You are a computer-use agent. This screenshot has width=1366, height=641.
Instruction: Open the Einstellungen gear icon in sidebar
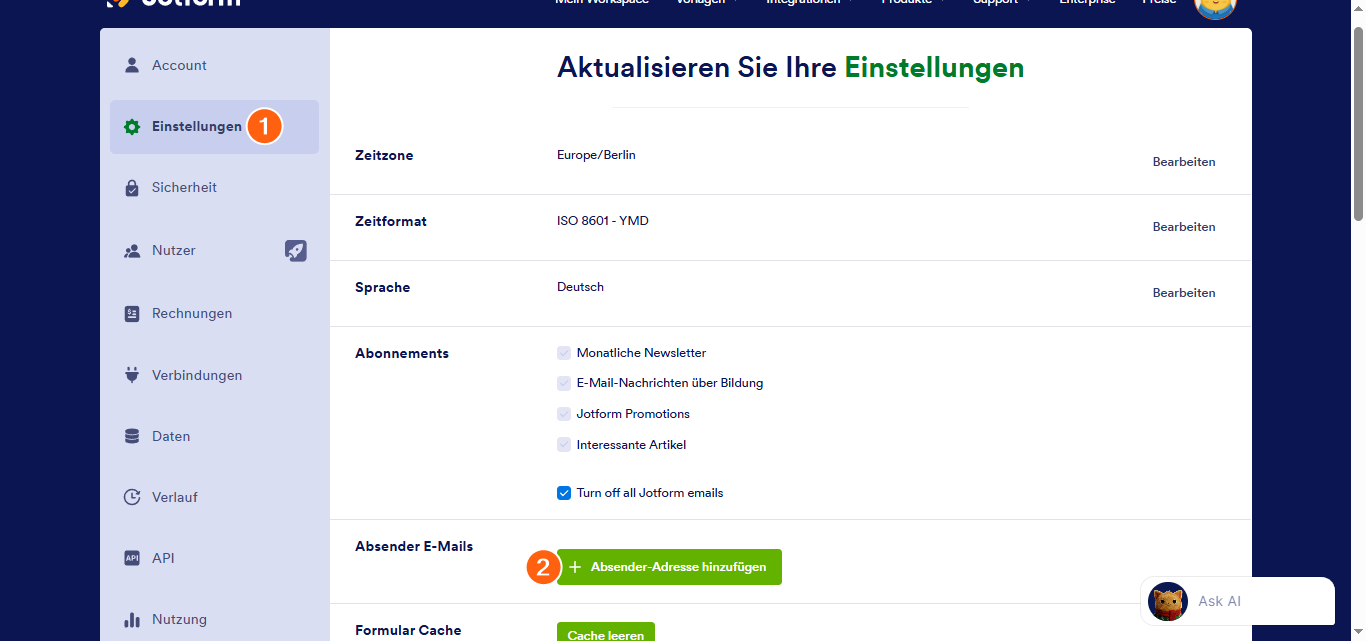131,127
